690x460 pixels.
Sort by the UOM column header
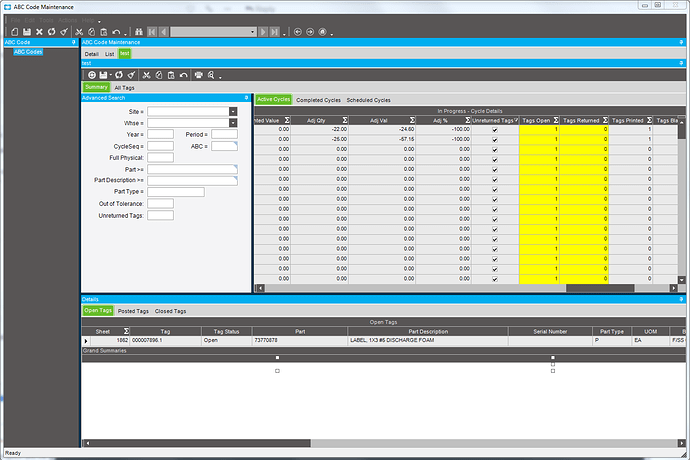click(x=650, y=331)
